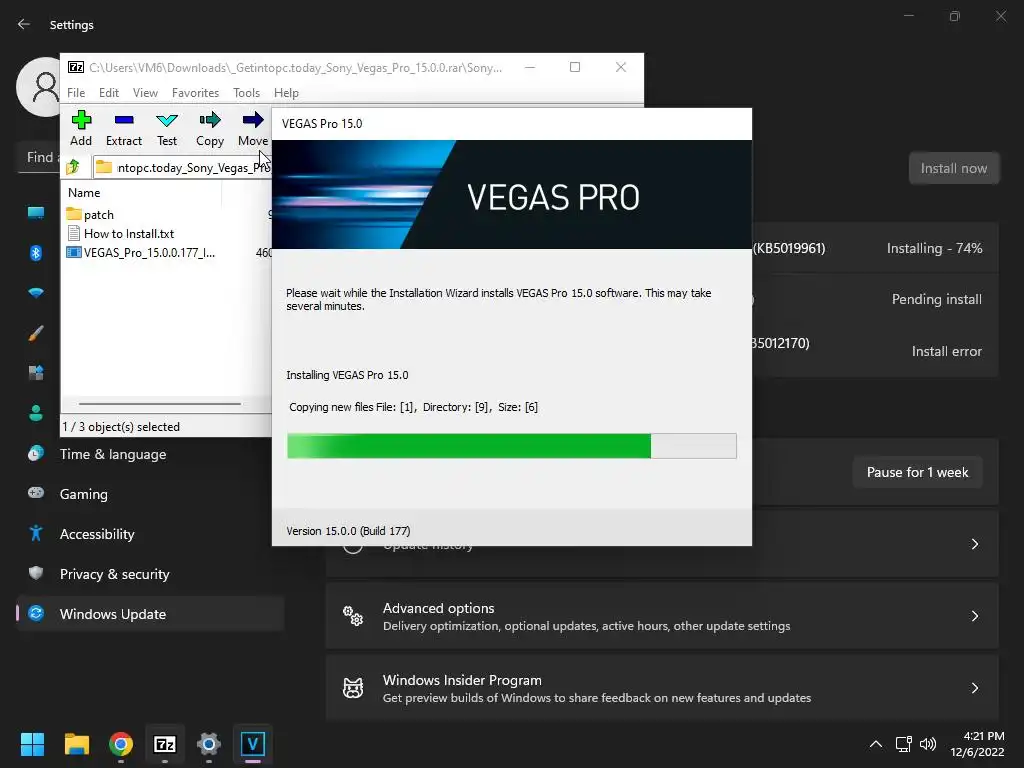This screenshot has width=1024, height=768.
Task: Open the Apps icon in Settings sidebar
Action: click(x=36, y=373)
